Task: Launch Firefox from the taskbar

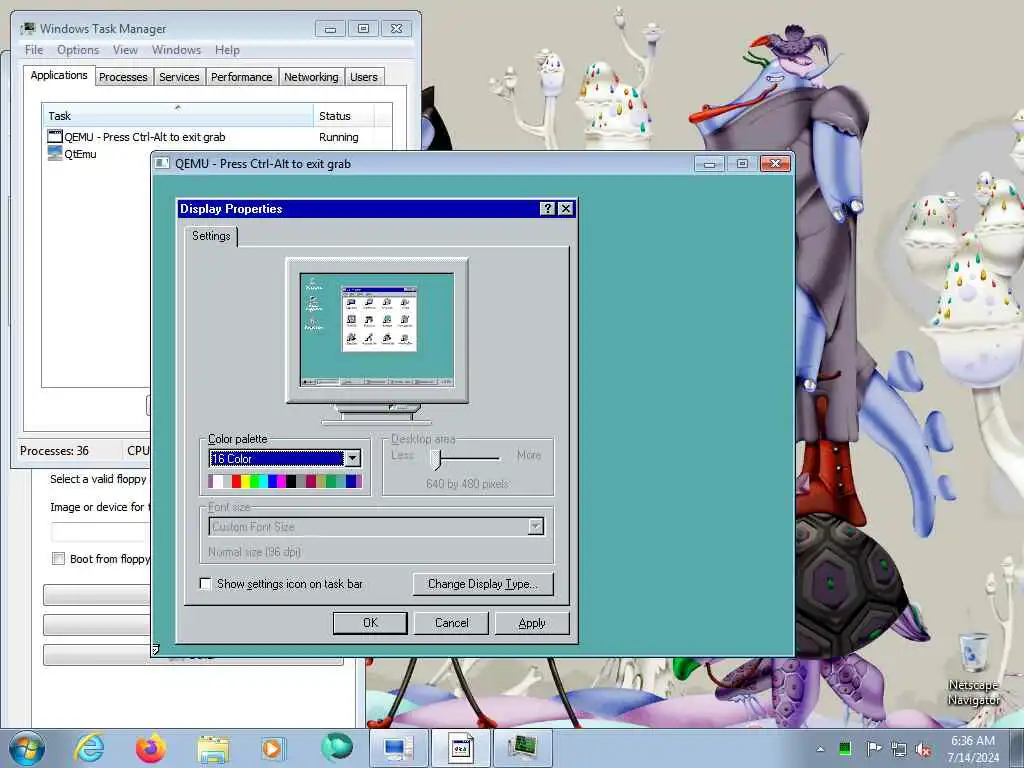Action: click(x=151, y=748)
